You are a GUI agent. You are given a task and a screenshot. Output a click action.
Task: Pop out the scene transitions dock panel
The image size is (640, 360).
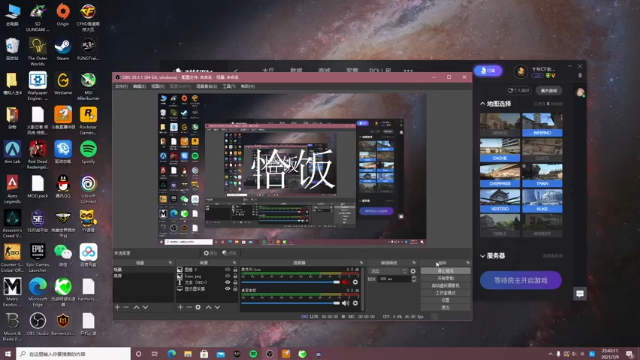coord(414,262)
